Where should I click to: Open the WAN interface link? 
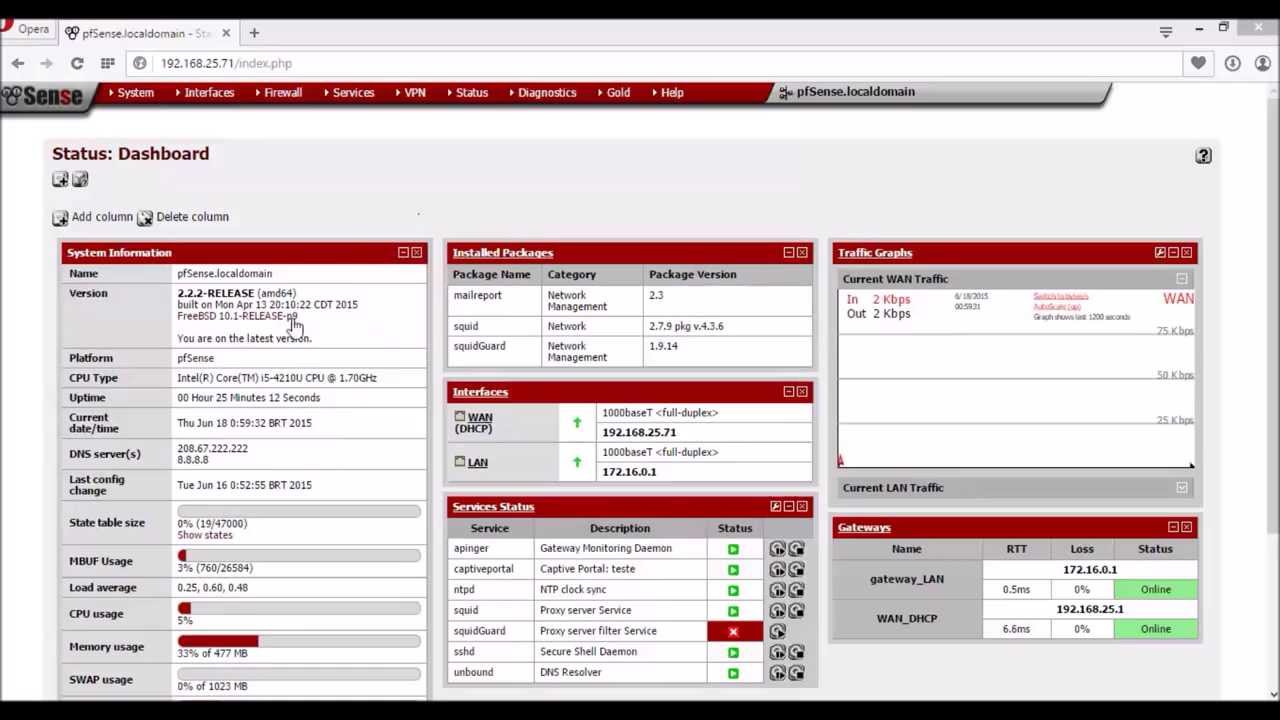pos(480,417)
